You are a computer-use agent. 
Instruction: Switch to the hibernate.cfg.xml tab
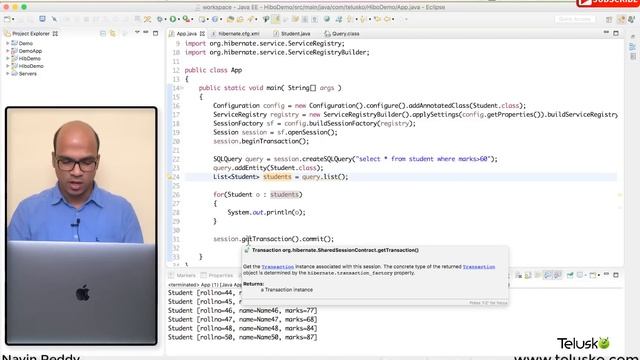238,33
